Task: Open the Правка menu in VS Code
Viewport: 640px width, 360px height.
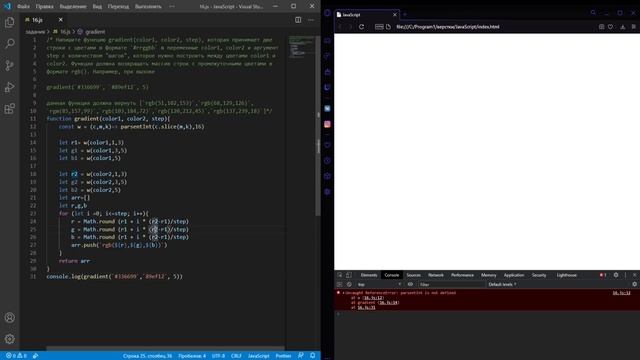Action: 44,7
